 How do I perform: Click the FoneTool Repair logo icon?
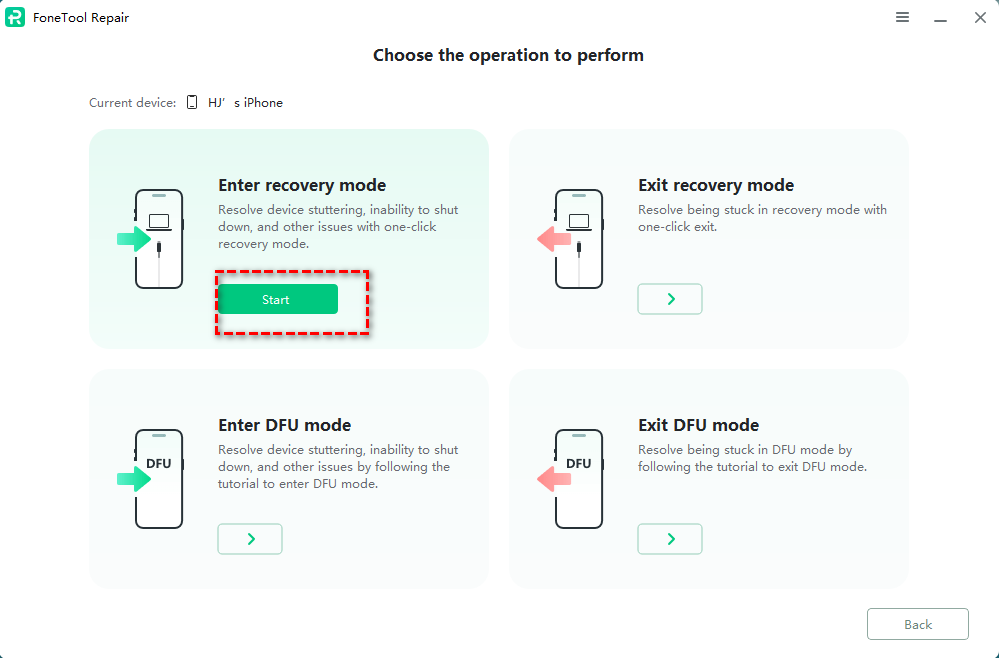pos(15,17)
